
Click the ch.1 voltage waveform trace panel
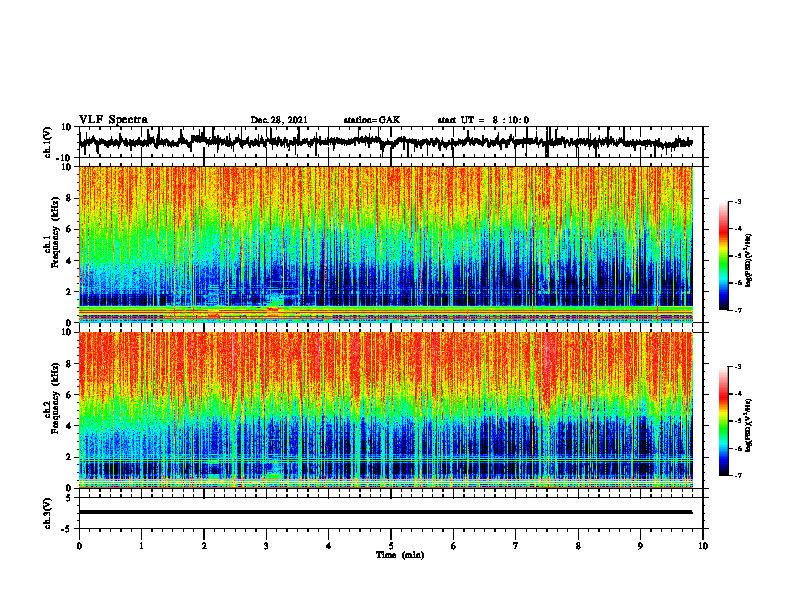coord(391,142)
